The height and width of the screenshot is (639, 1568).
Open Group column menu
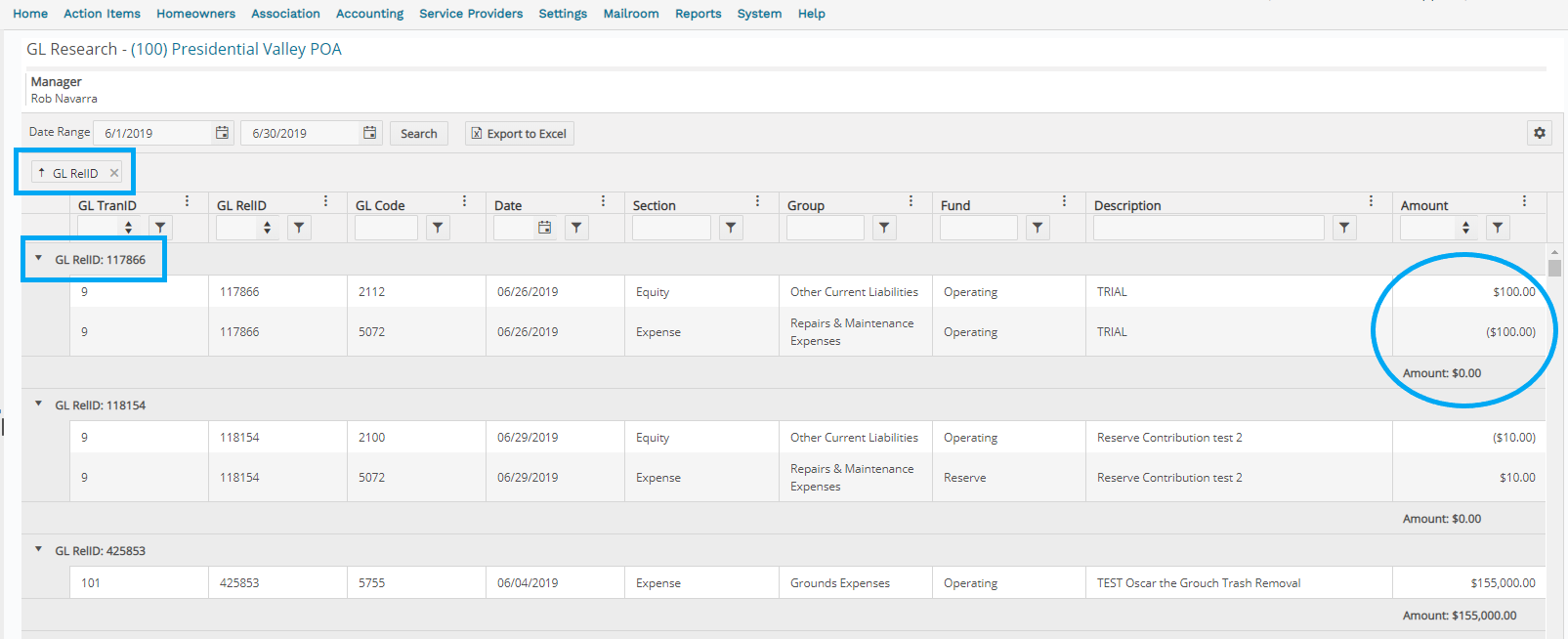coord(911,201)
